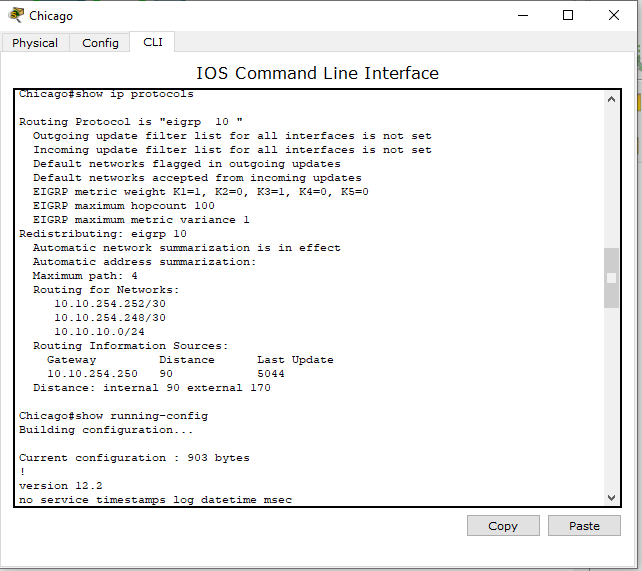The image size is (642, 571).
Task: Click the 'Gateway' column header
Action: point(71,360)
